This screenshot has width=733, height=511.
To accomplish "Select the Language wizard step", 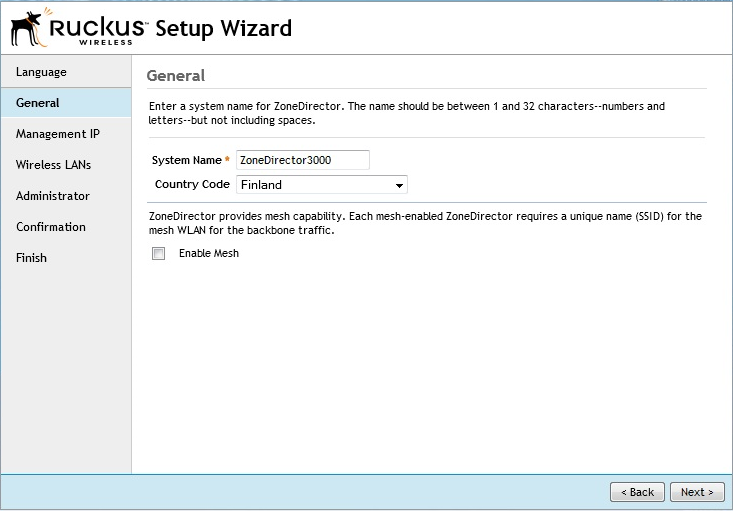I will point(66,72).
